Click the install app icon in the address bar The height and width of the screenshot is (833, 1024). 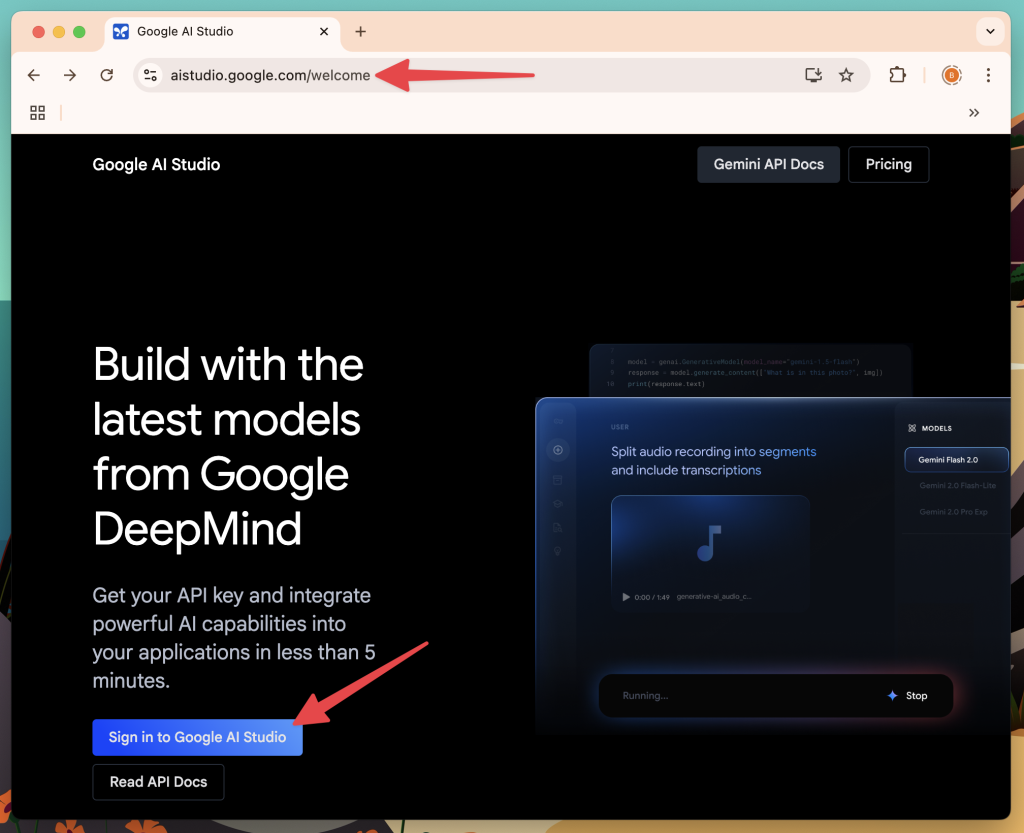(813, 75)
